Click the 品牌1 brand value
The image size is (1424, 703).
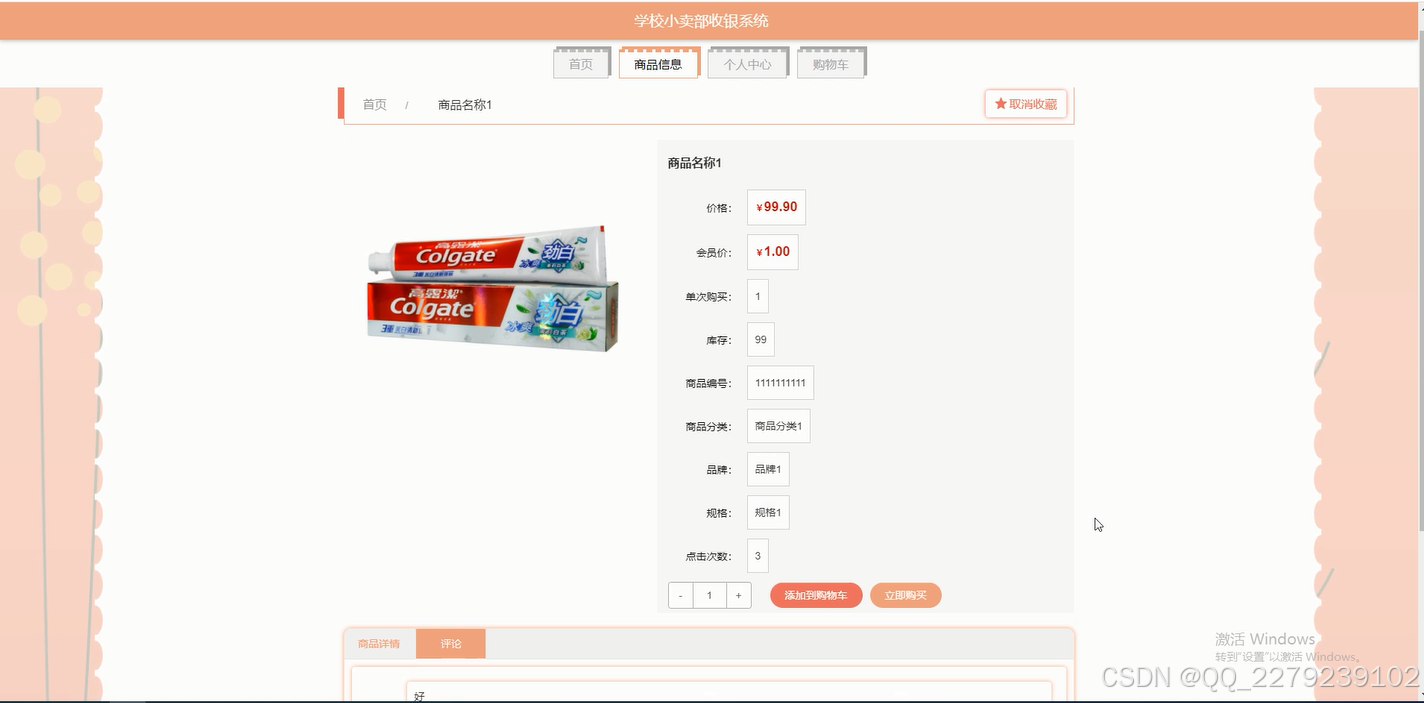(x=768, y=469)
